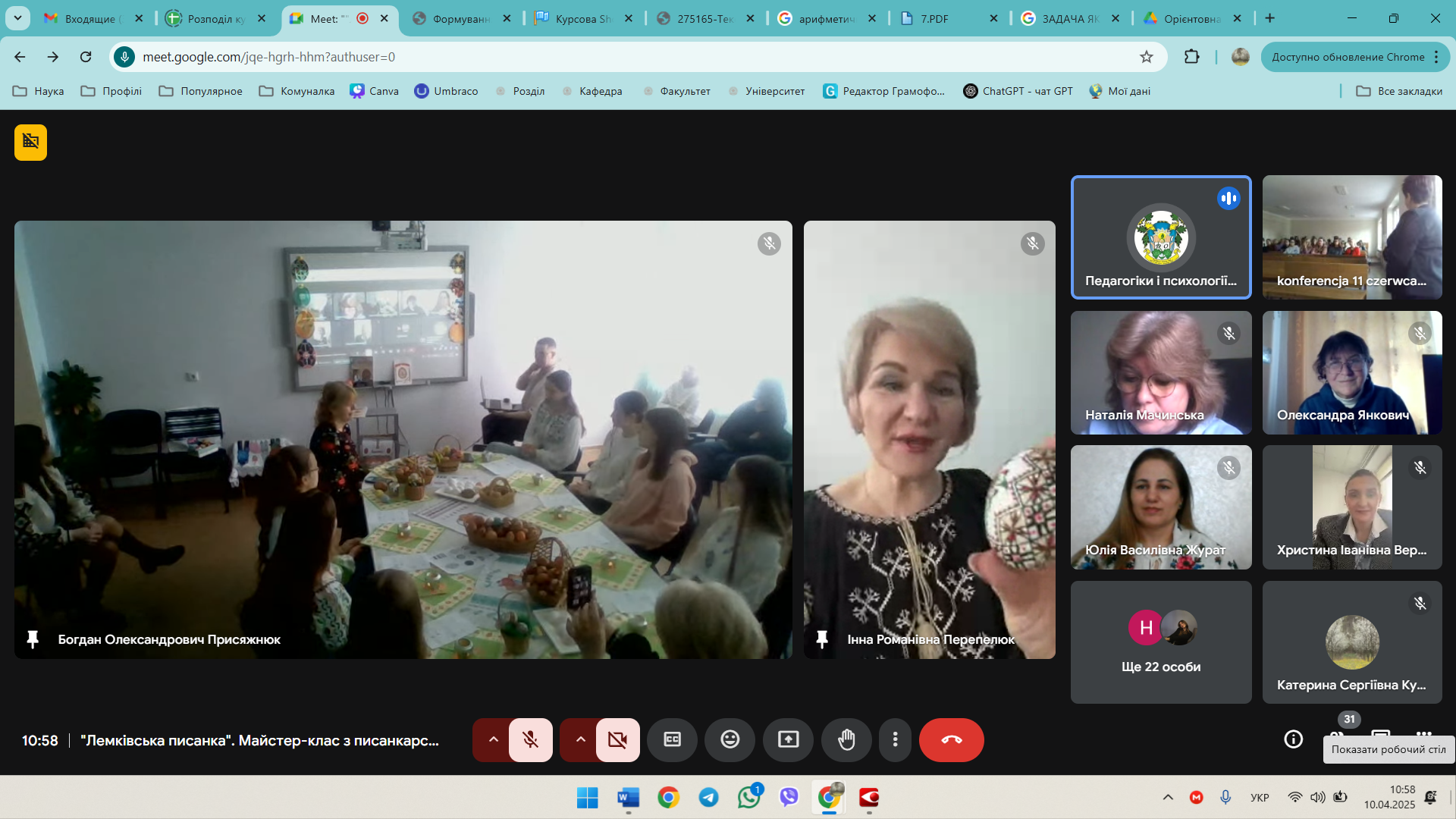This screenshot has width=1456, height=819.
Task: Turn on the camera in Meet
Action: pos(618,739)
